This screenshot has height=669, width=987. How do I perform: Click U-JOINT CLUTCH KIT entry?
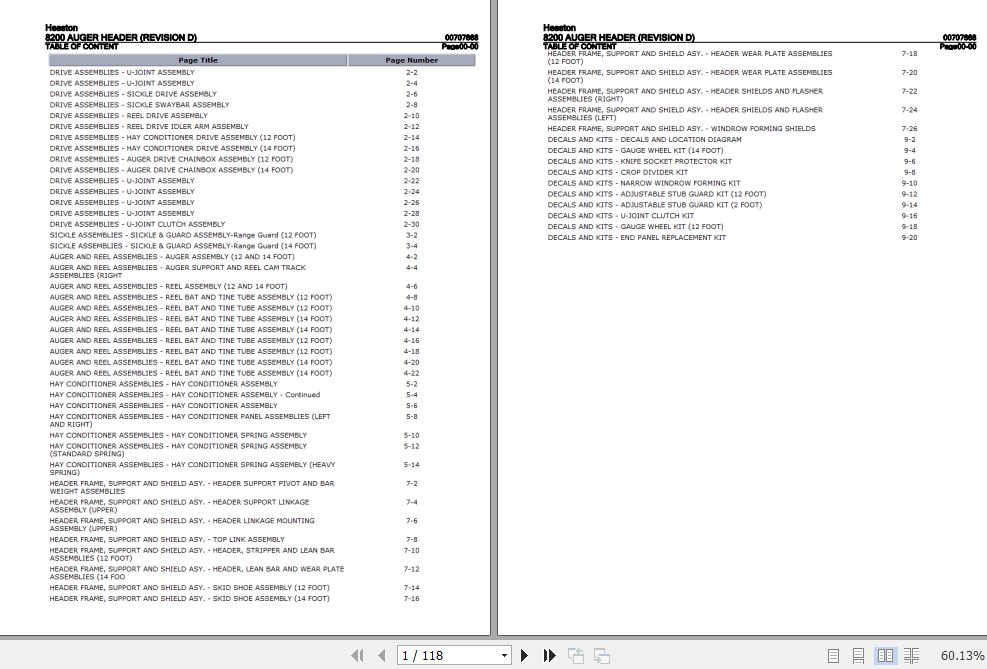click(621, 215)
